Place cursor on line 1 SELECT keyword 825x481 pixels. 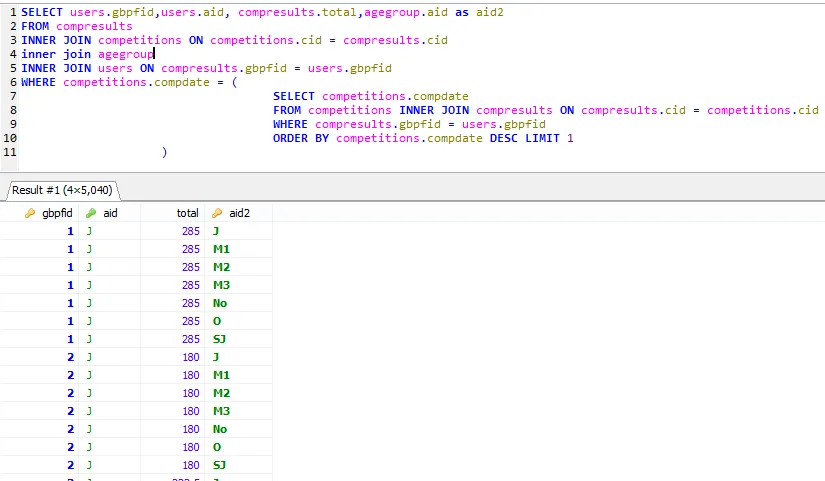tap(42, 12)
